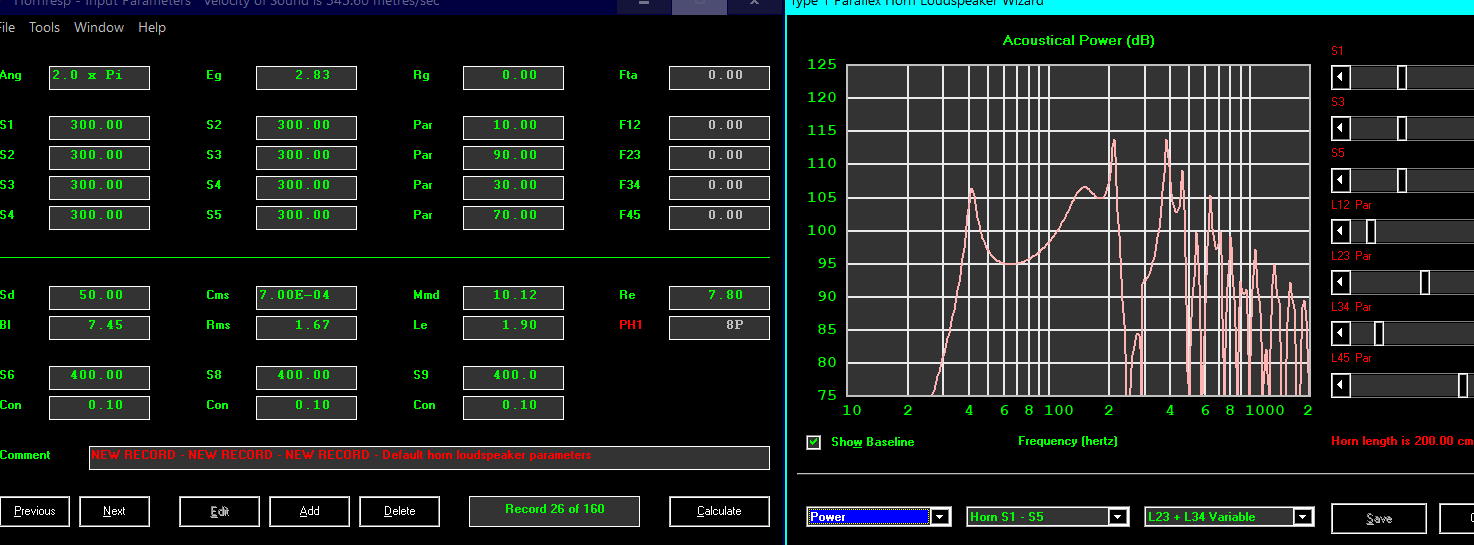Viewport: 1474px width, 545px height.
Task: Click the S1 slider thumb
Action: 1402,77
